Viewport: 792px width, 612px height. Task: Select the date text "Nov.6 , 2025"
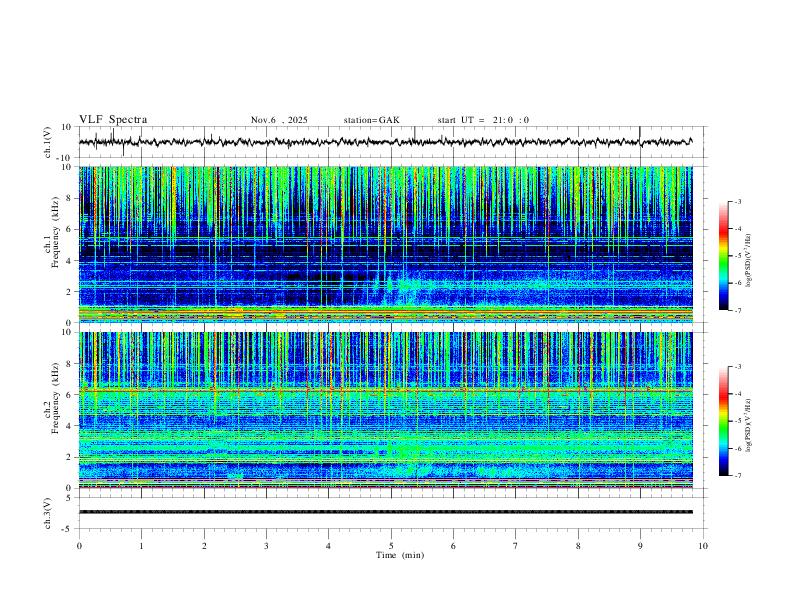coord(279,120)
